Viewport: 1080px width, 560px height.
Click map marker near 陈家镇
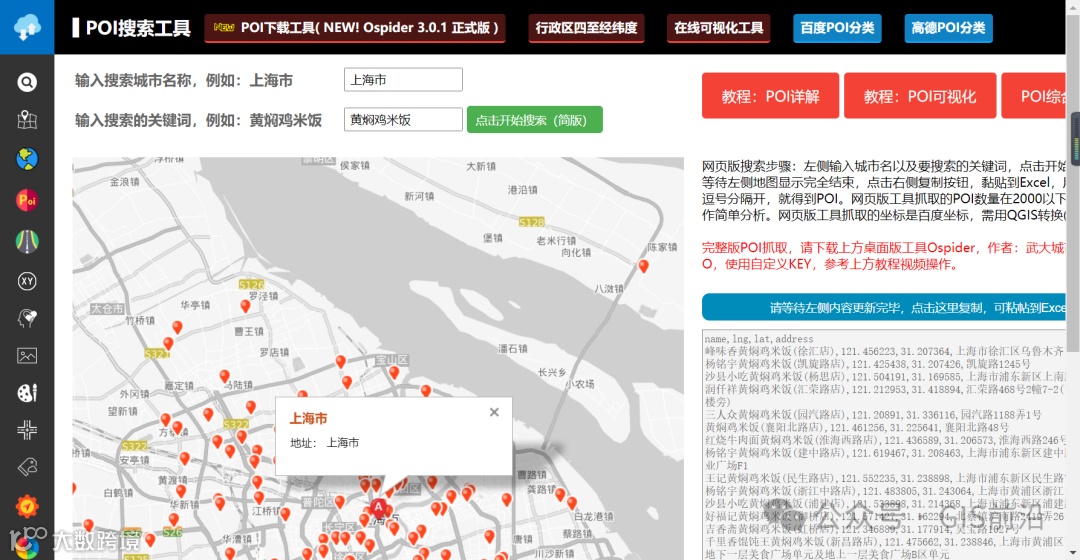(x=643, y=266)
